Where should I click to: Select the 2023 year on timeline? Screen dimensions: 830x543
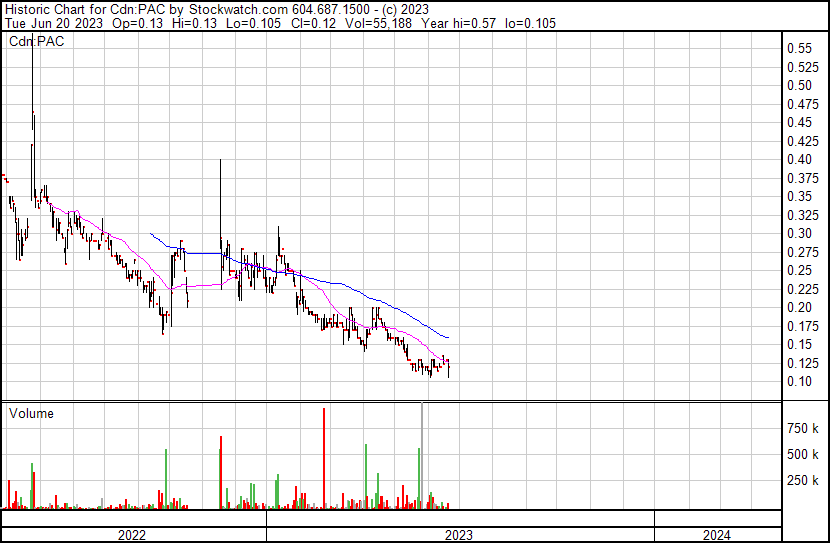tap(459, 535)
